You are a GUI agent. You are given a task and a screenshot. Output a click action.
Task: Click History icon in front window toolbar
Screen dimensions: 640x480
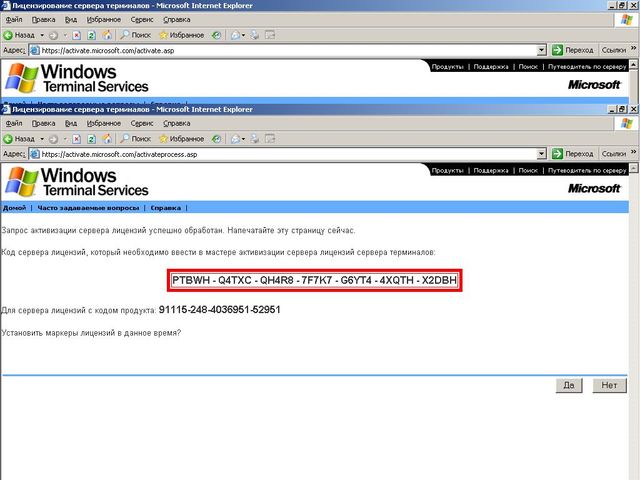[216, 139]
